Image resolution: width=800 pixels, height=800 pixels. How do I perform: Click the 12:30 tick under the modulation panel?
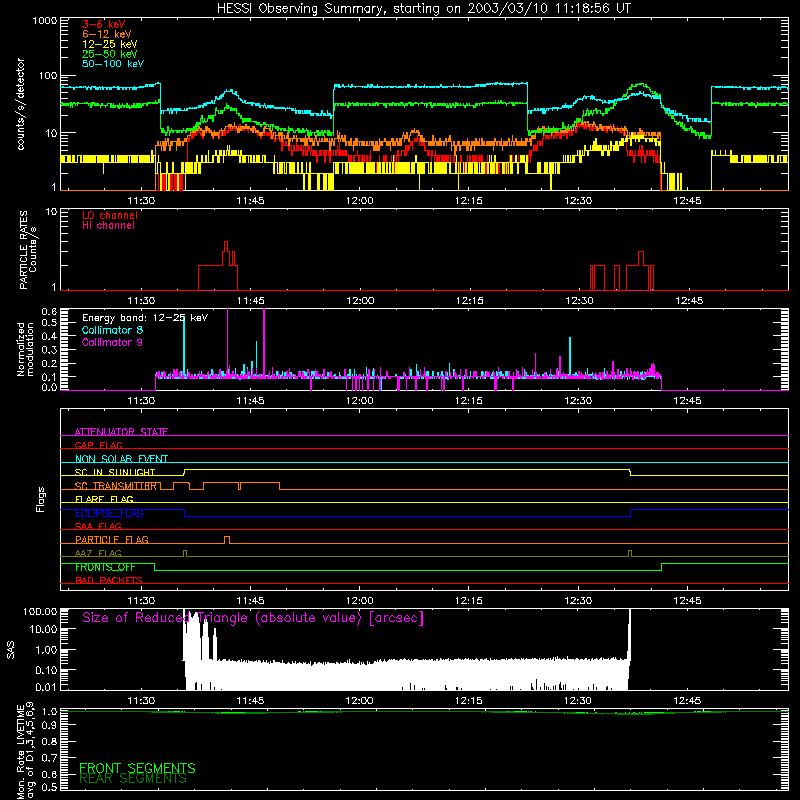pos(578,401)
